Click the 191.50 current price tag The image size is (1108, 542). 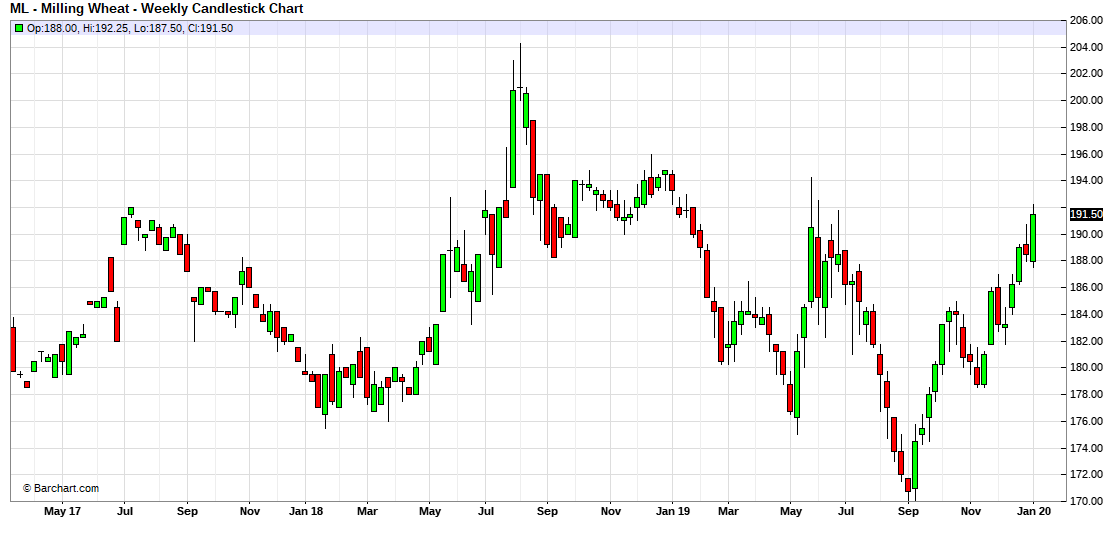[x=1085, y=214]
